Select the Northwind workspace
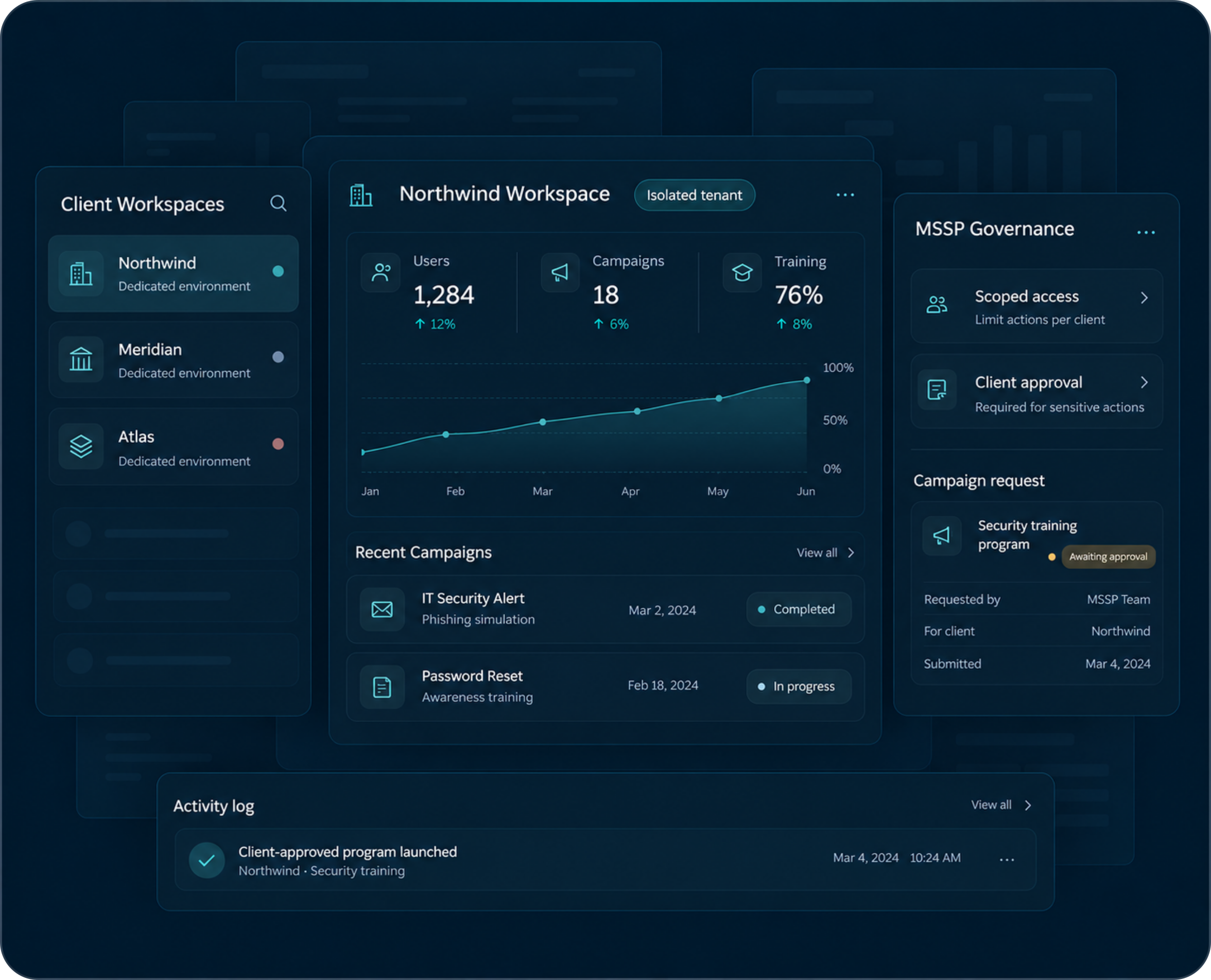This screenshot has height=980, width=1211. point(174,274)
